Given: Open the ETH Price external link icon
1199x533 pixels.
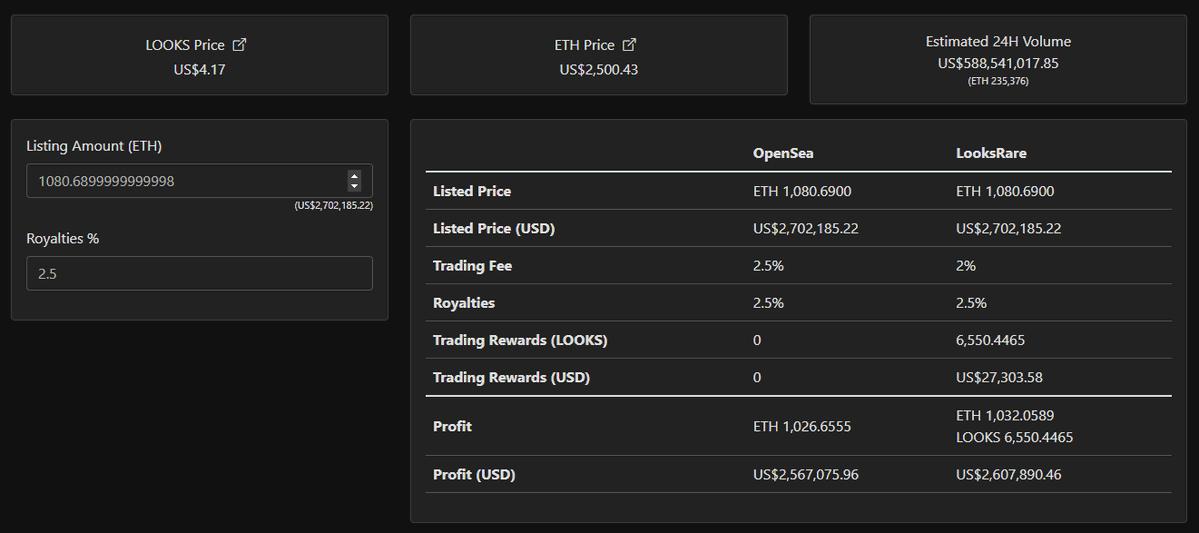Looking at the screenshot, I should coord(629,45).
